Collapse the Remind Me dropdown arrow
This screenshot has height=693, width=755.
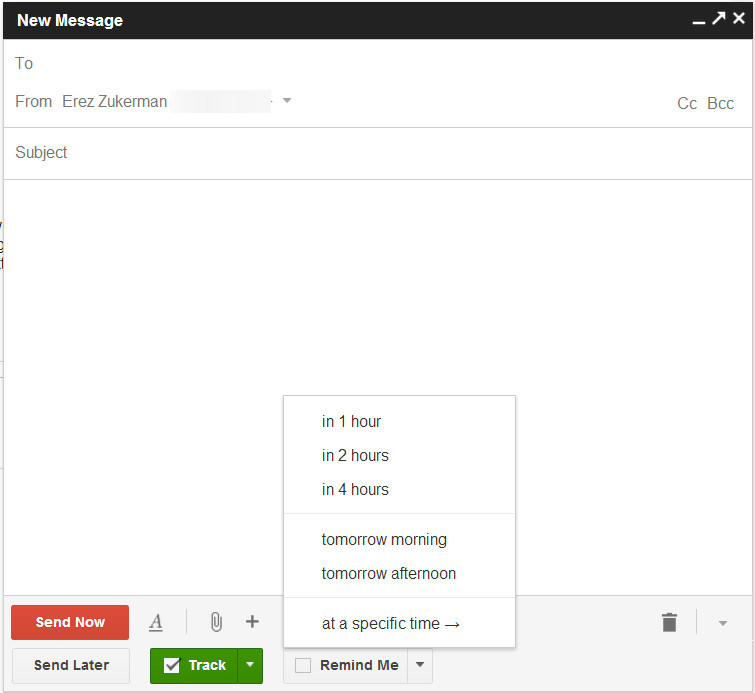click(x=420, y=665)
